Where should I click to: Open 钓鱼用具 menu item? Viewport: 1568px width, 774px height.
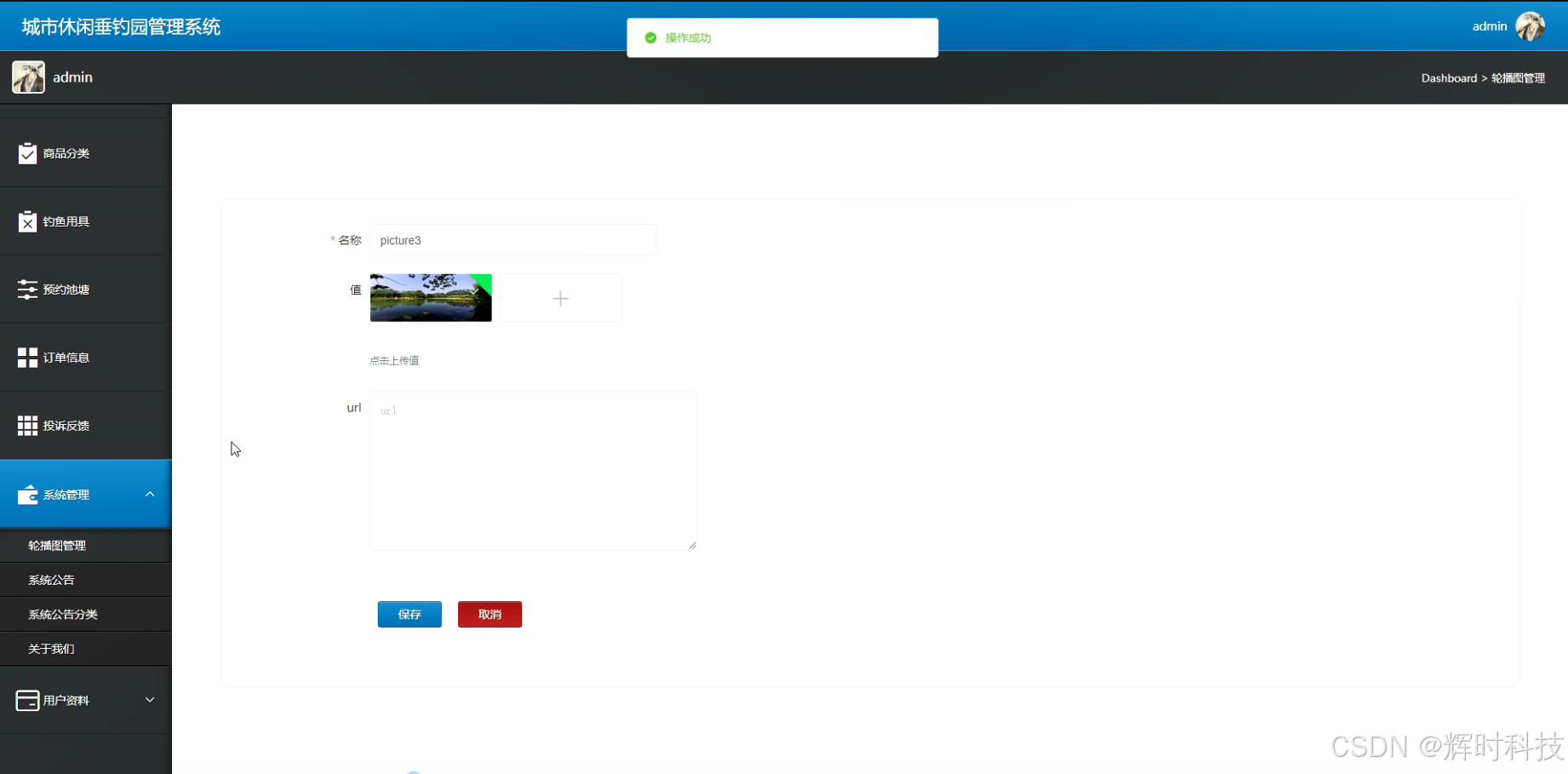click(x=86, y=221)
